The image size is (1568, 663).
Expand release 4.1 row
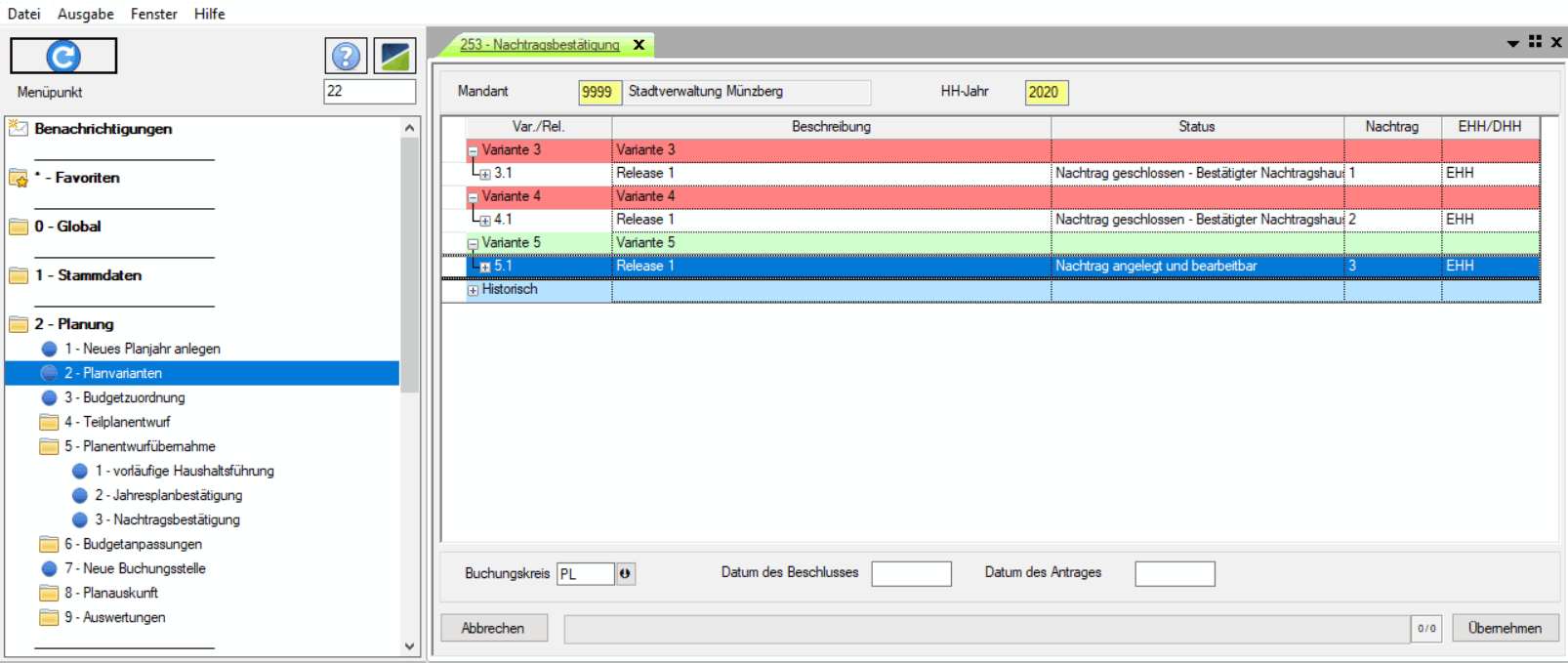click(485, 221)
